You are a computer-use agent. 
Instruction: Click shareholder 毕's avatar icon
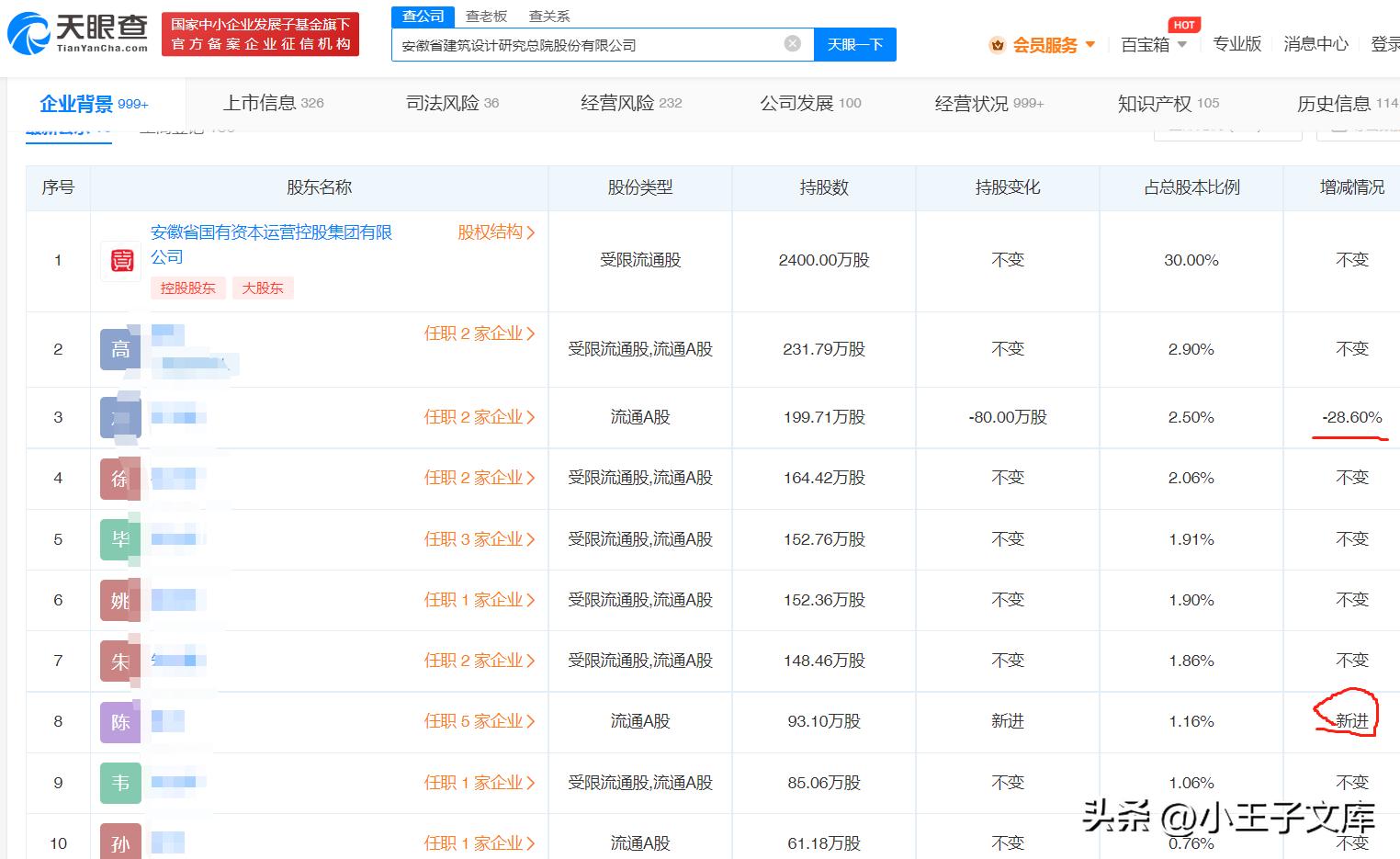119,539
